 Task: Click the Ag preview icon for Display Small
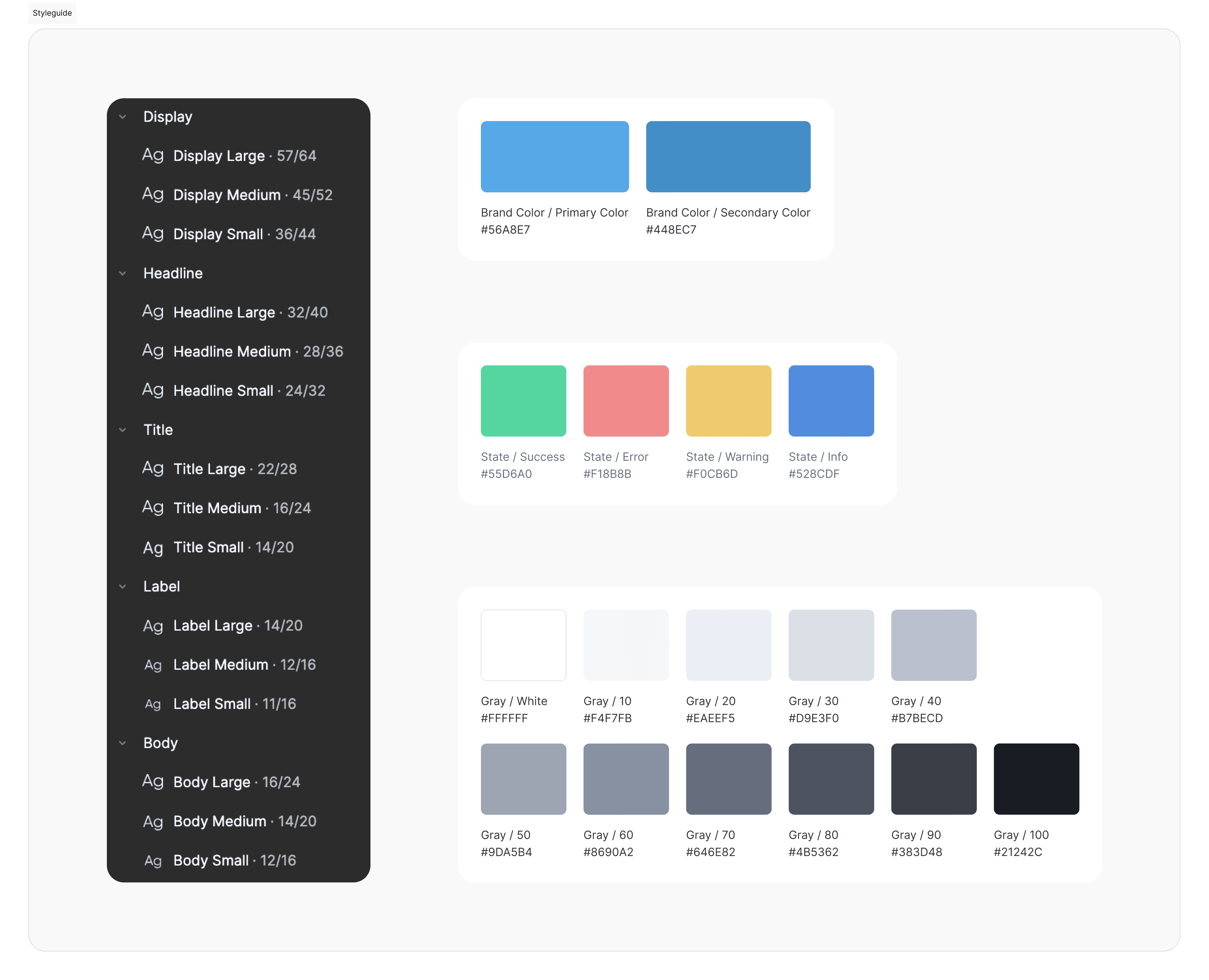(x=152, y=234)
